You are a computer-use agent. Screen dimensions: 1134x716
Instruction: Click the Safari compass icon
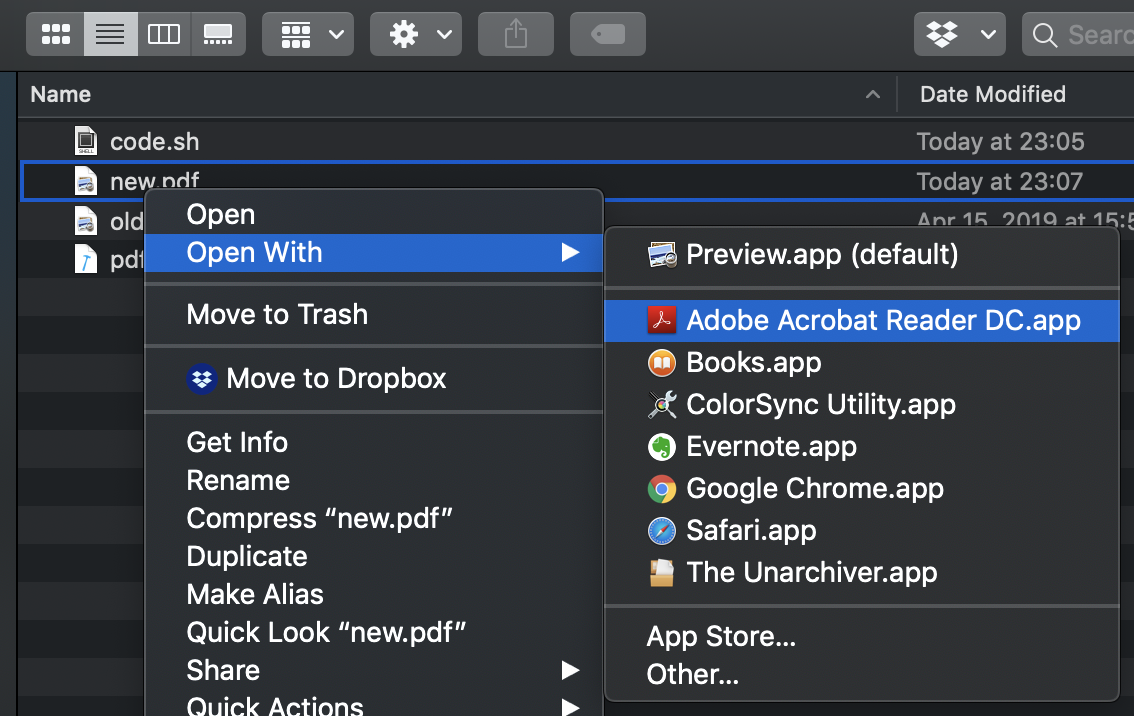(662, 531)
